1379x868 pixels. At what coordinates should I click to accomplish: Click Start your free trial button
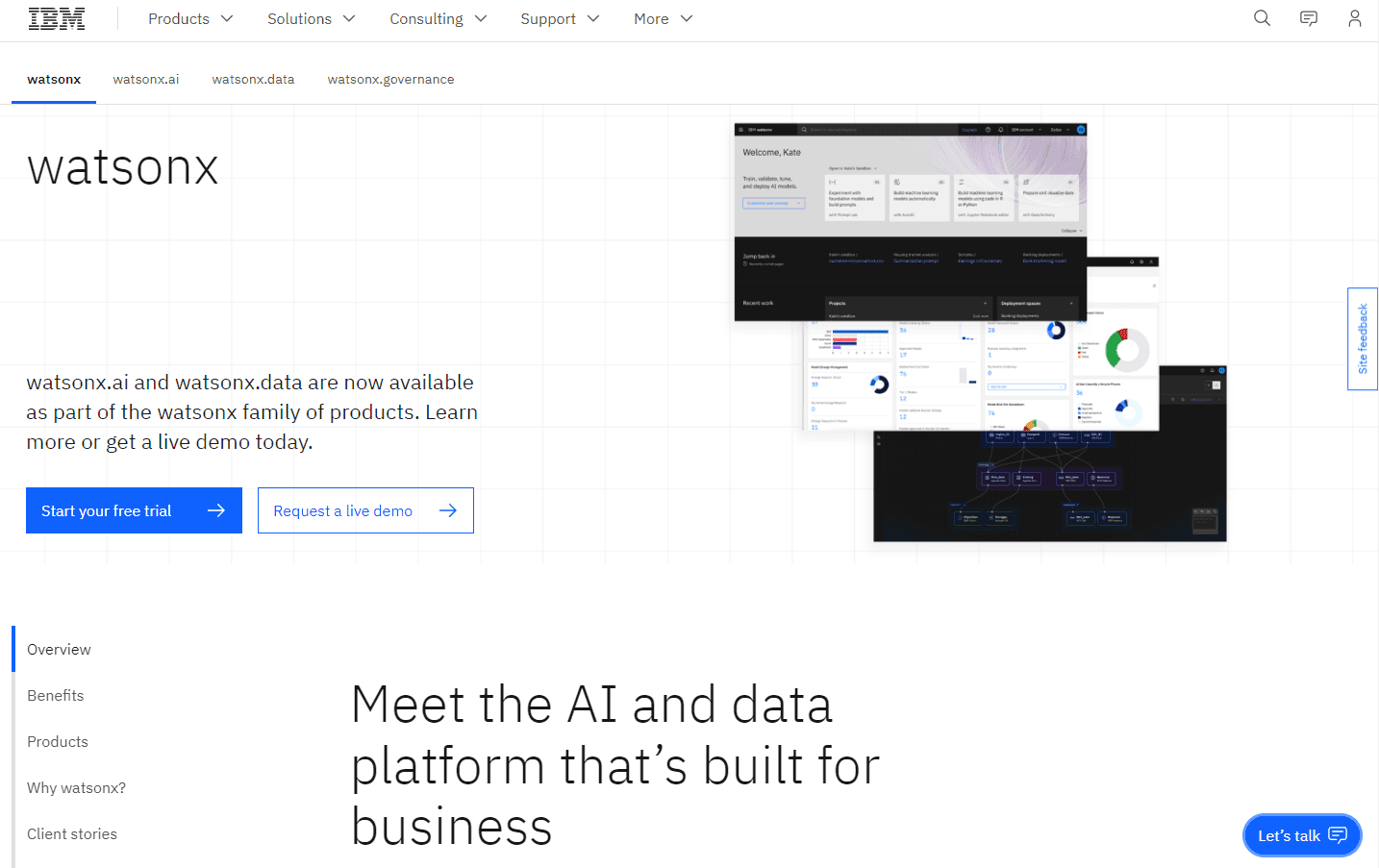pyautogui.click(x=134, y=510)
